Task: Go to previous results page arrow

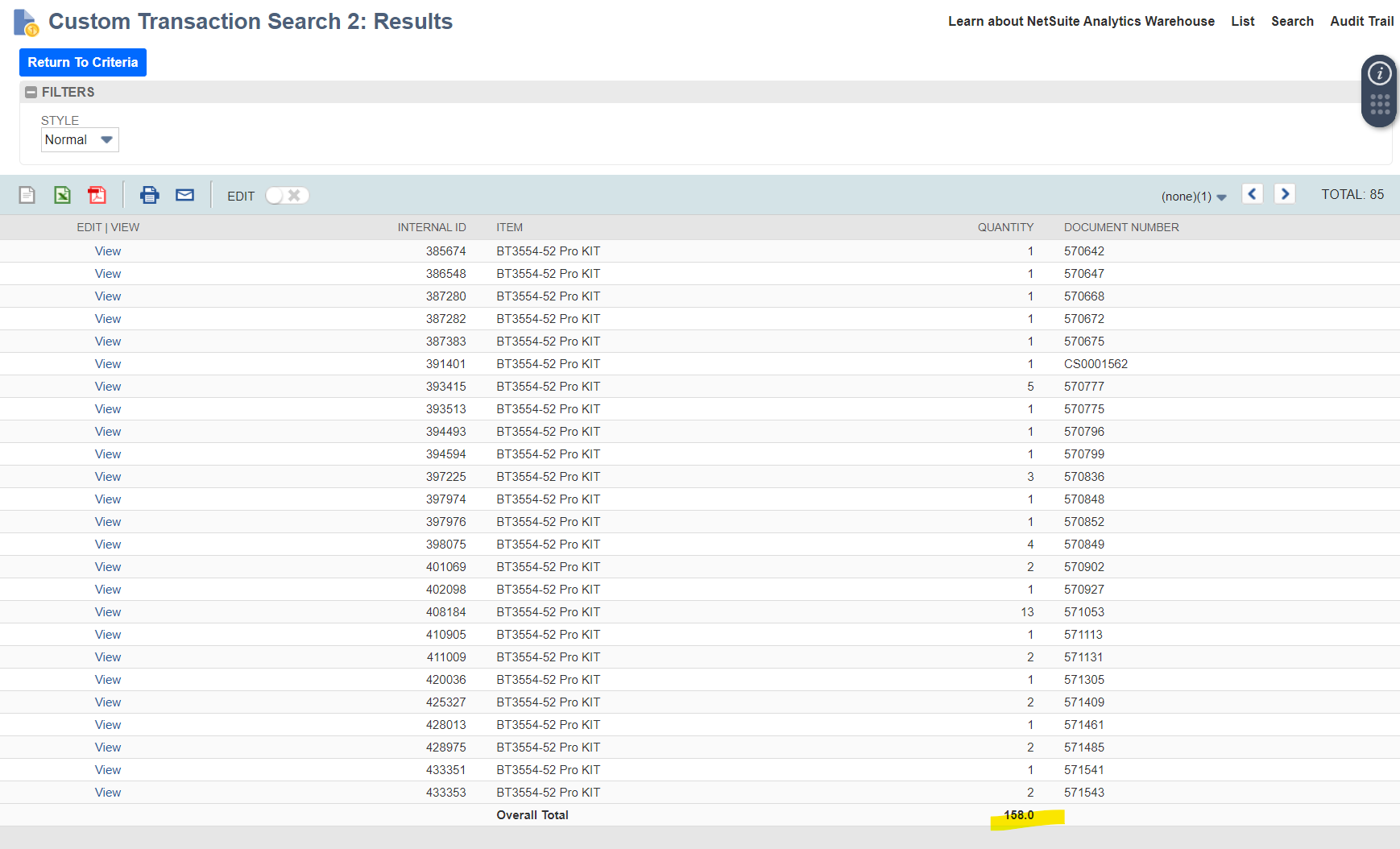Action: [x=1253, y=194]
